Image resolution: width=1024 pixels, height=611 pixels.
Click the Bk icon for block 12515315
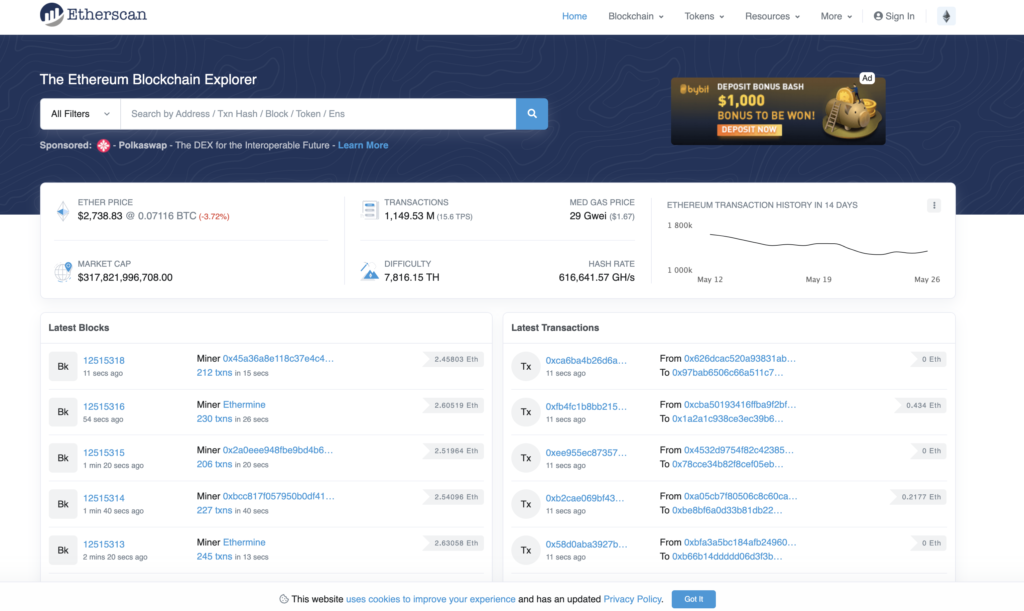point(63,458)
